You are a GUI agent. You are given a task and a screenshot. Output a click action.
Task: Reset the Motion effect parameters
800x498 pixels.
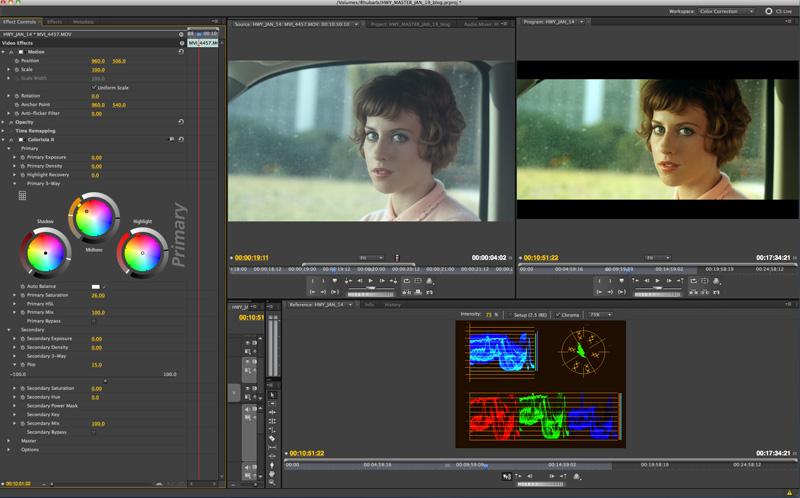click(180, 51)
